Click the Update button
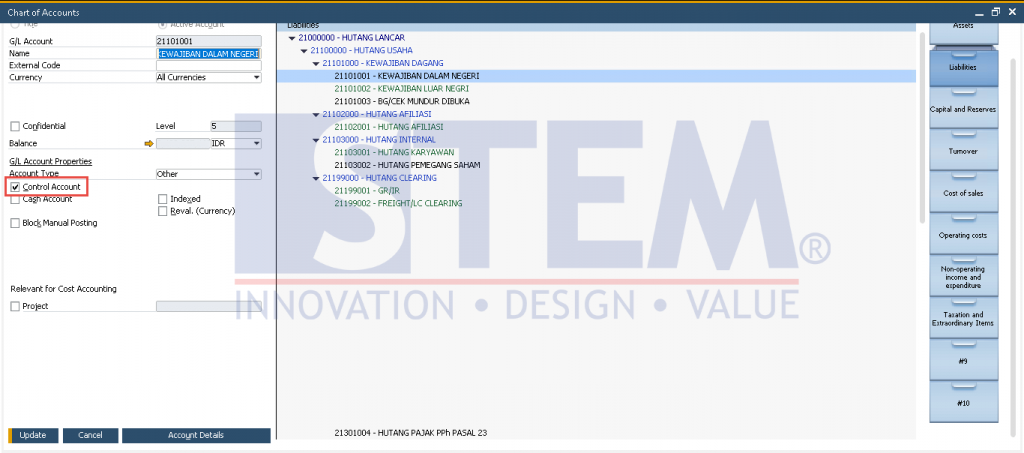The width and height of the screenshot is (1024, 453). pyautogui.click(x=33, y=435)
